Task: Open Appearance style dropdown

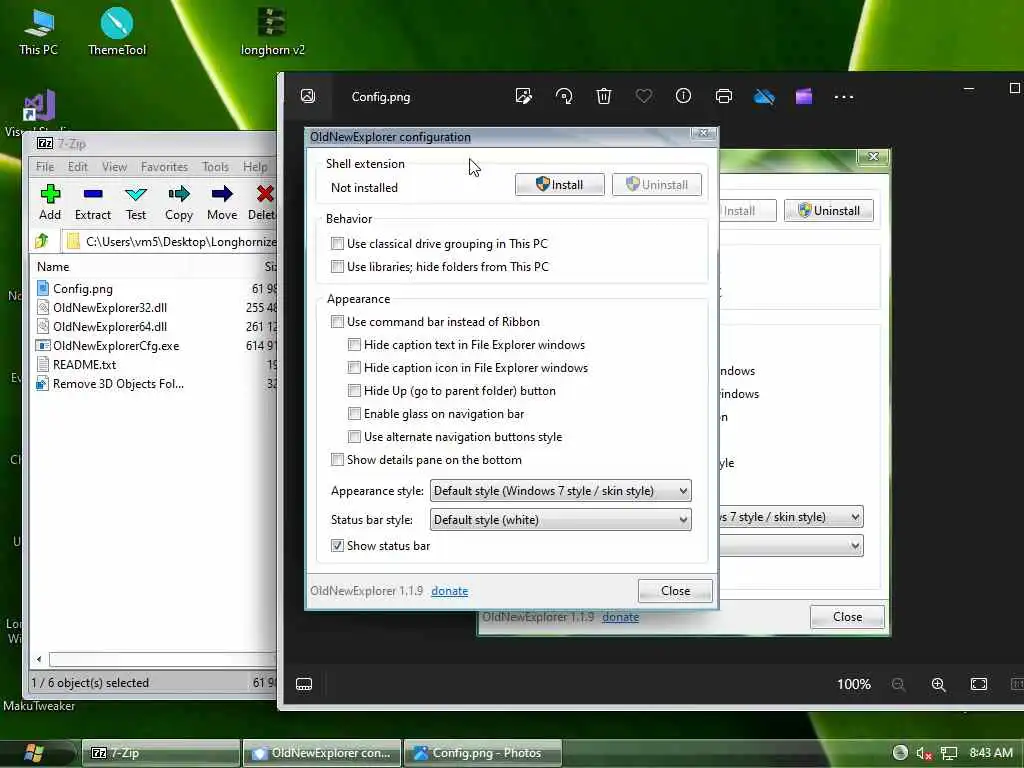Action: point(560,490)
